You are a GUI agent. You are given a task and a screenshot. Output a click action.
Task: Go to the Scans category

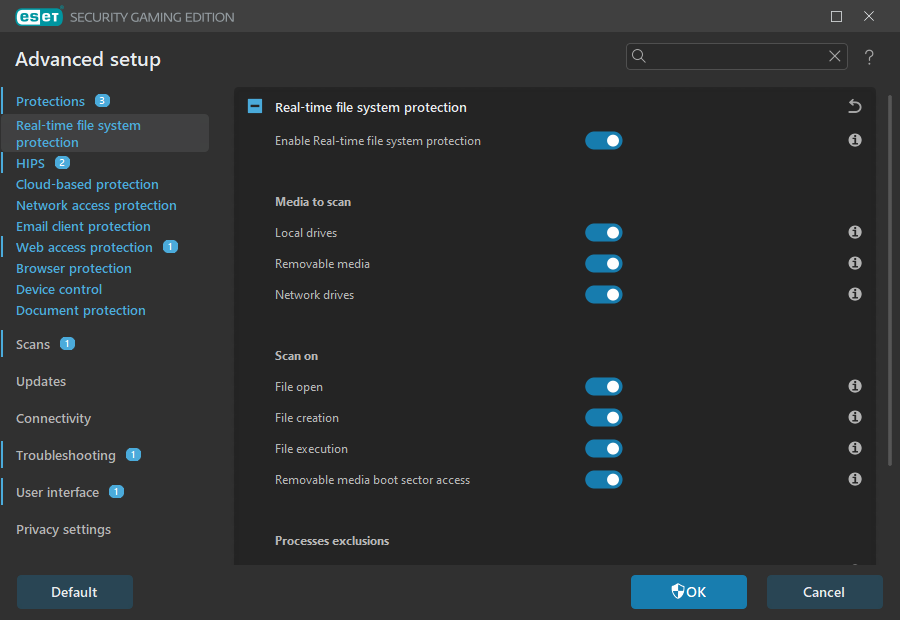click(33, 344)
